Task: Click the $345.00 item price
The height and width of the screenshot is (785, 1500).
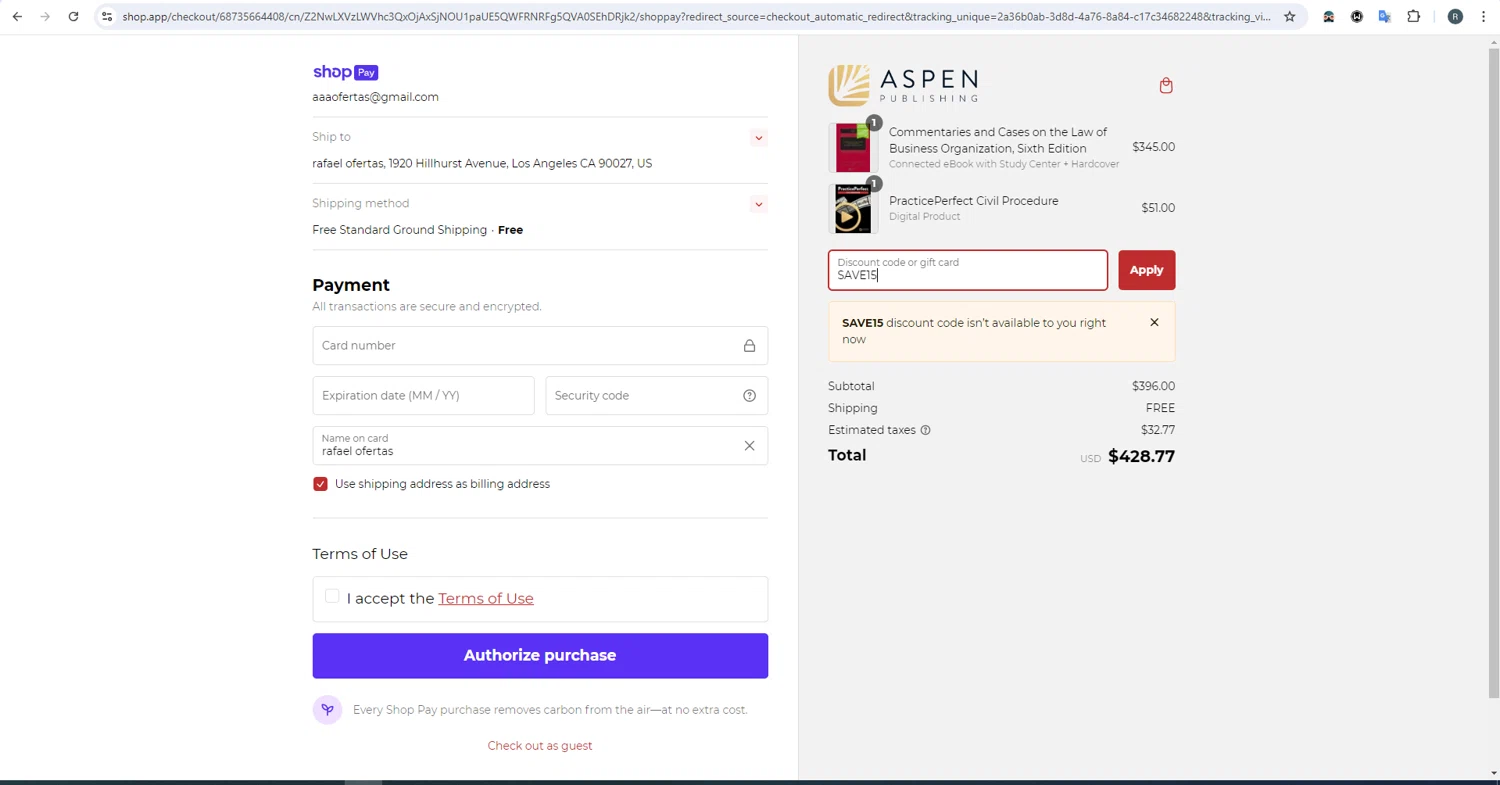Action: pyautogui.click(x=1153, y=147)
